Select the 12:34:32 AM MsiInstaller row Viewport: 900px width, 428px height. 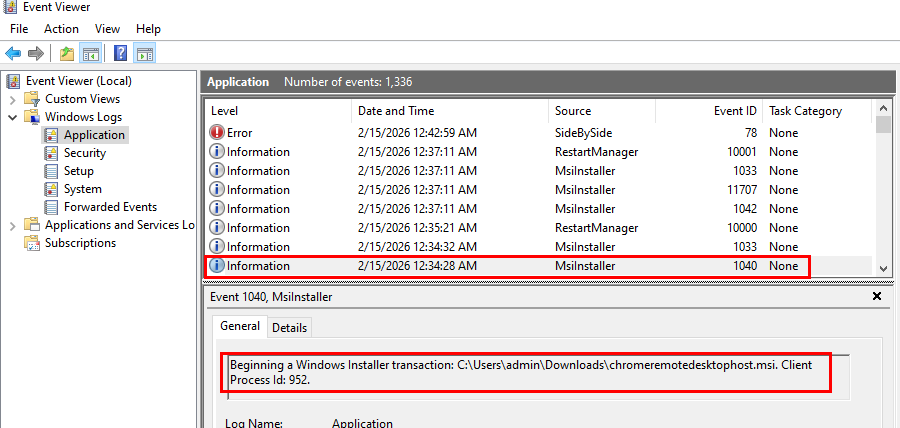point(537,246)
